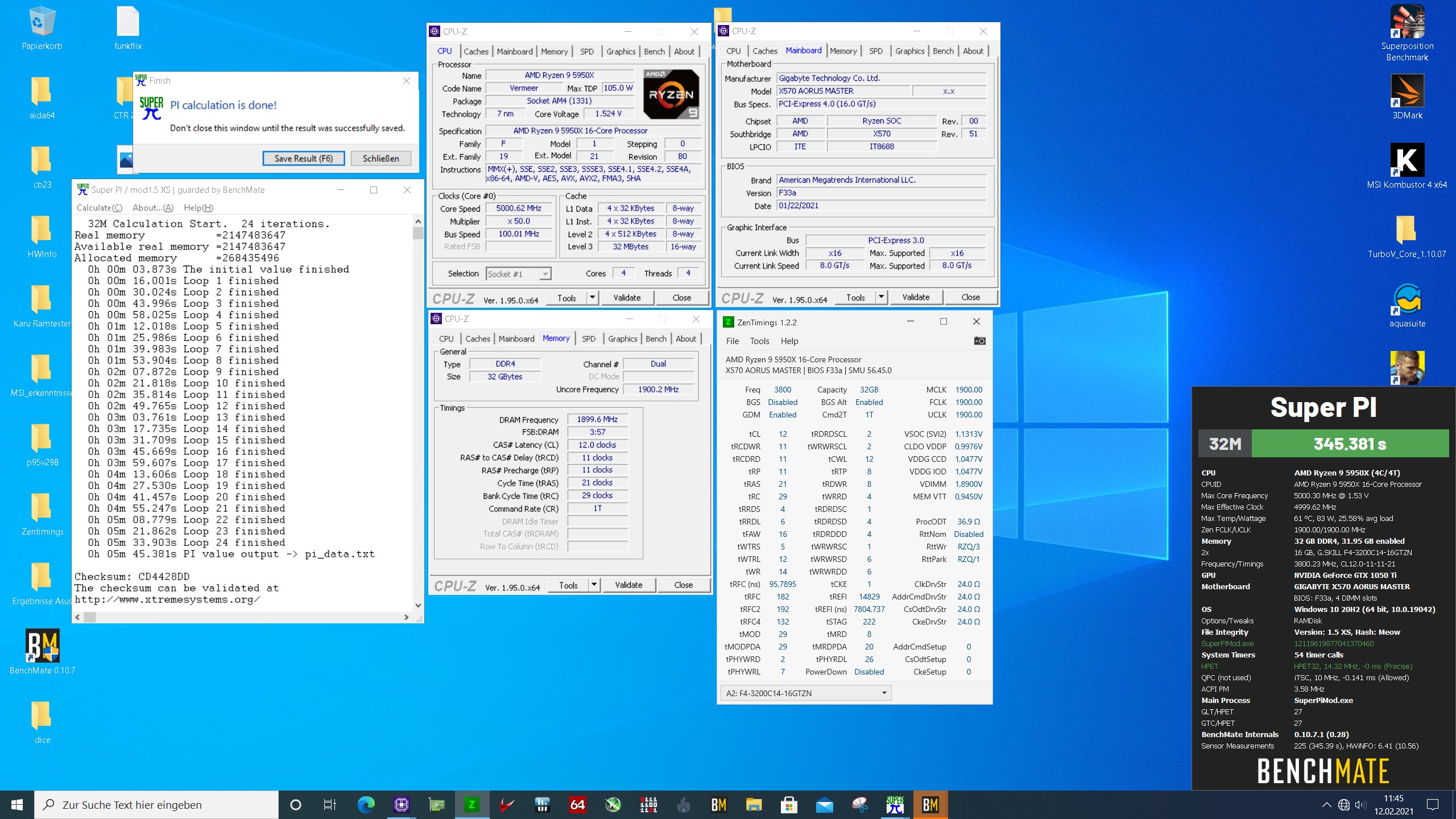The image size is (1456, 819).
Task: Click the 'Checksum: CD4428DD' line in Super PI
Action: [132, 577]
